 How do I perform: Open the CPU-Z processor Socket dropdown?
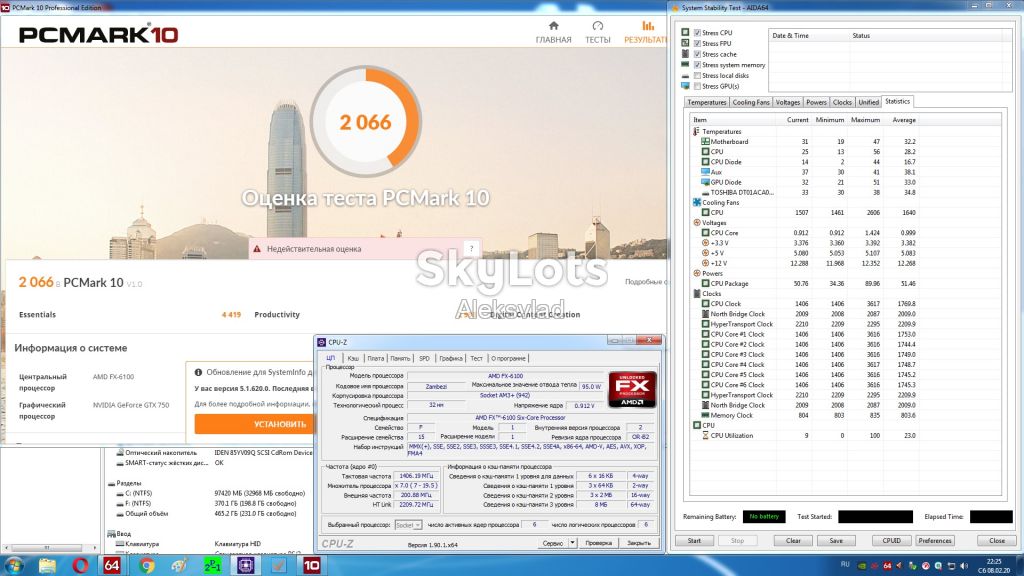tap(408, 525)
